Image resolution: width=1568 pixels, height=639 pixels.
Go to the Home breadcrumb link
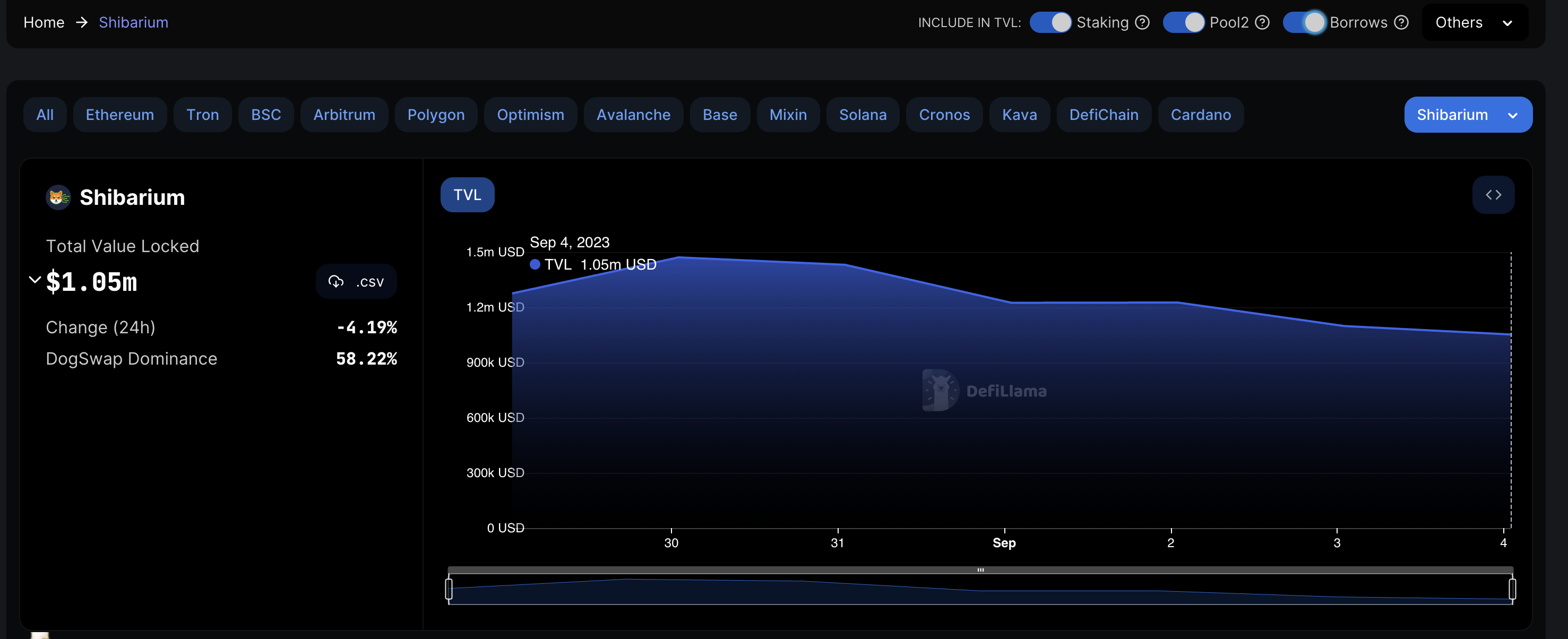click(x=43, y=22)
